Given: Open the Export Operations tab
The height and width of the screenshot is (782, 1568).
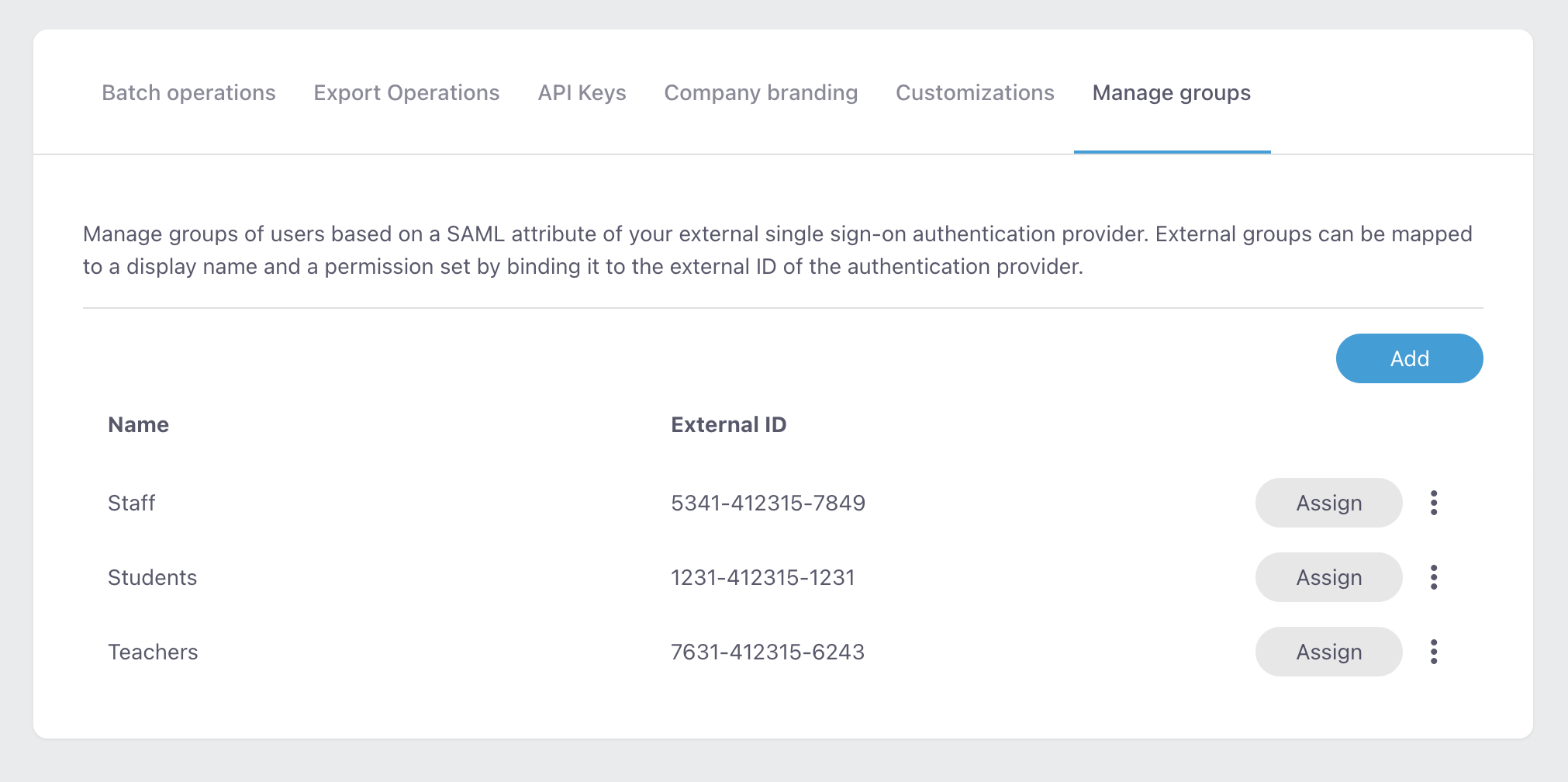Looking at the screenshot, I should (x=406, y=93).
